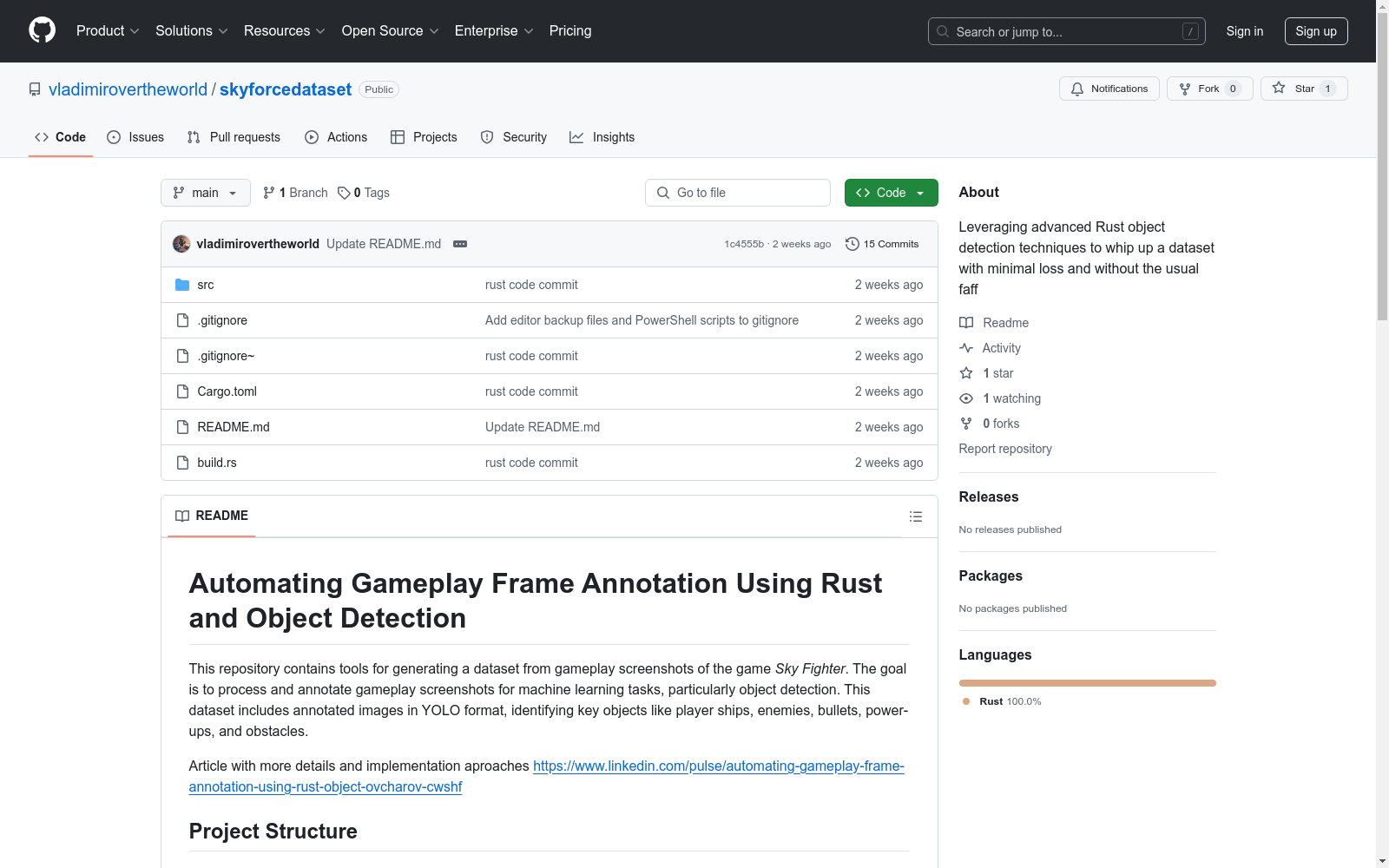The width and height of the screenshot is (1389, 868).
Task: Click the .gitignore file icon
Action: [x=182, y=320]
